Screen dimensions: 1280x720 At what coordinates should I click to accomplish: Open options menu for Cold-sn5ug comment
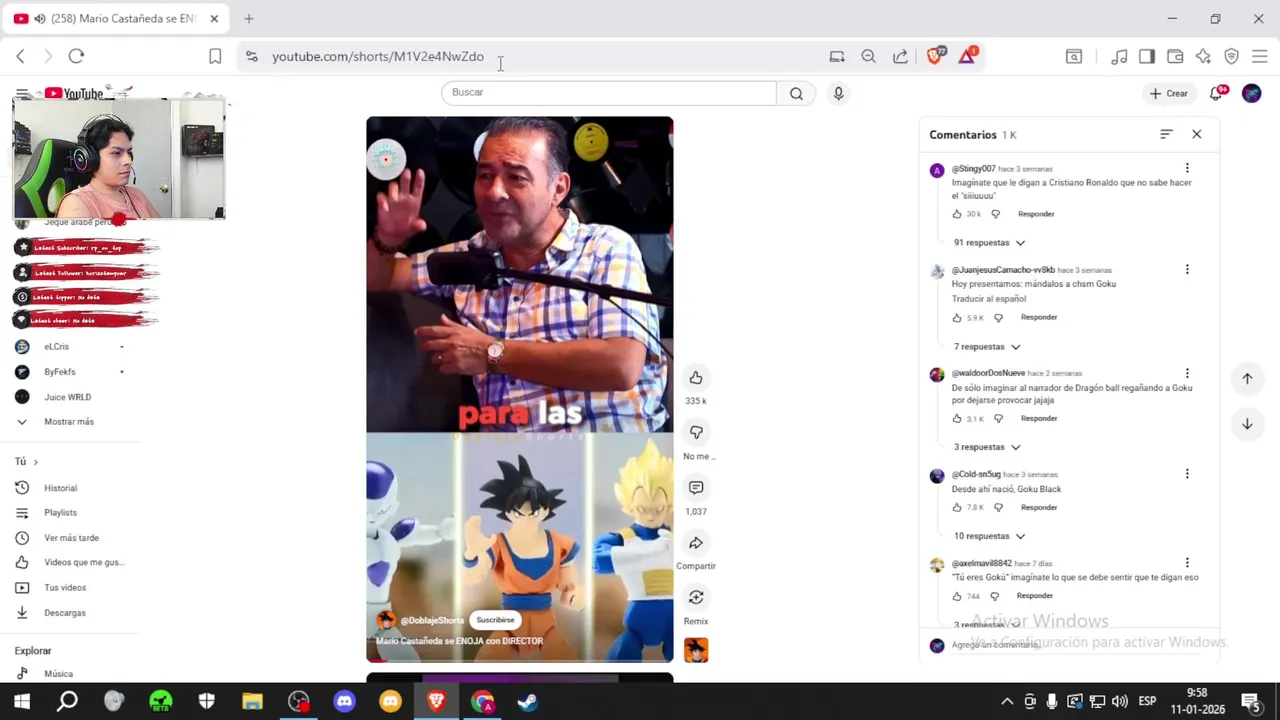click(x=1187, y=474)
